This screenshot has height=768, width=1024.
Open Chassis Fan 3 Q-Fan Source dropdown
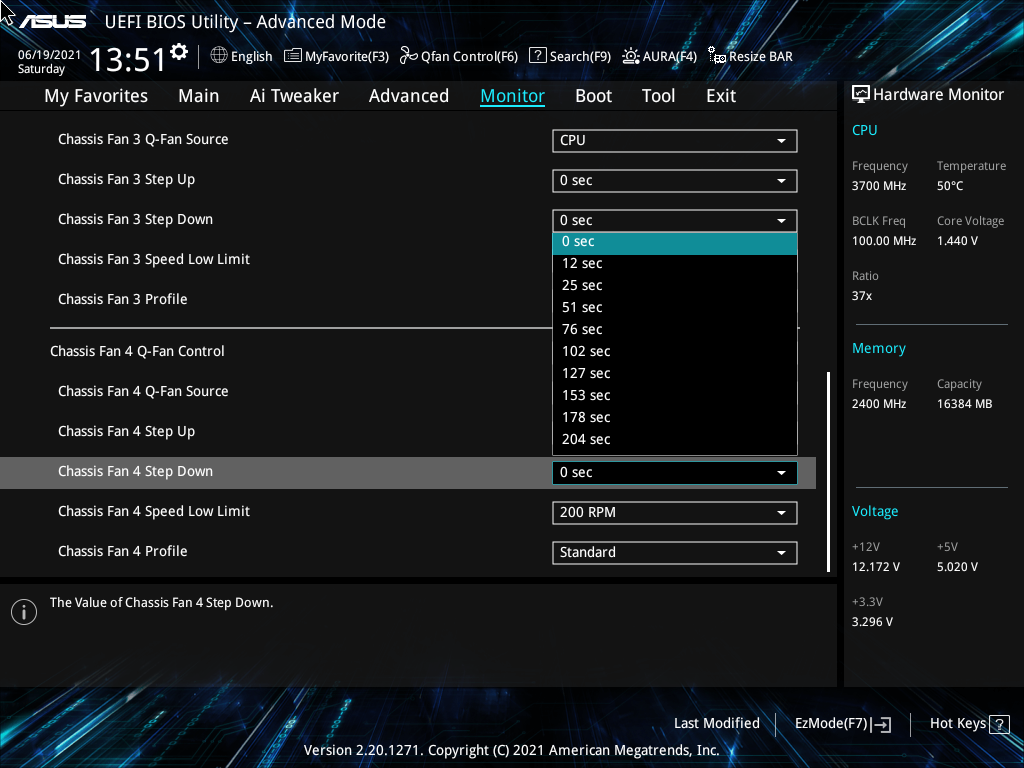pyautogui.click(x=674, y=140)
